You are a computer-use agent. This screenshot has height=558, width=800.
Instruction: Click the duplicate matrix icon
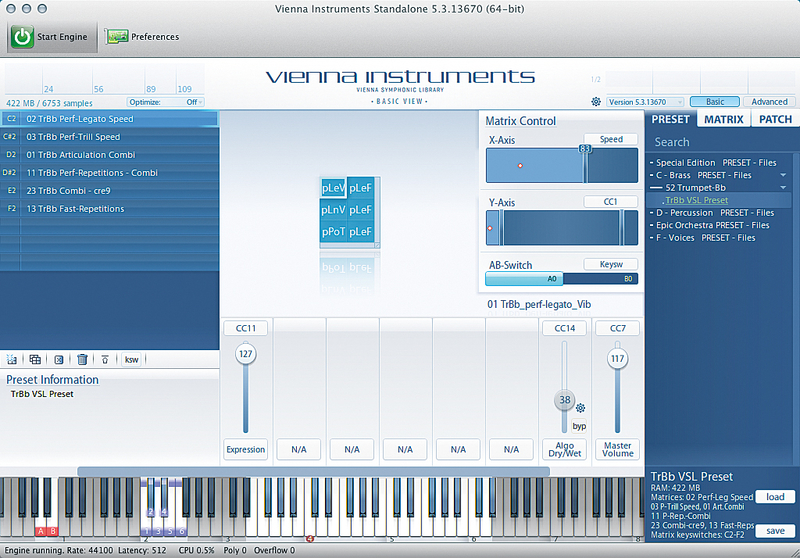tap(35, 360)
